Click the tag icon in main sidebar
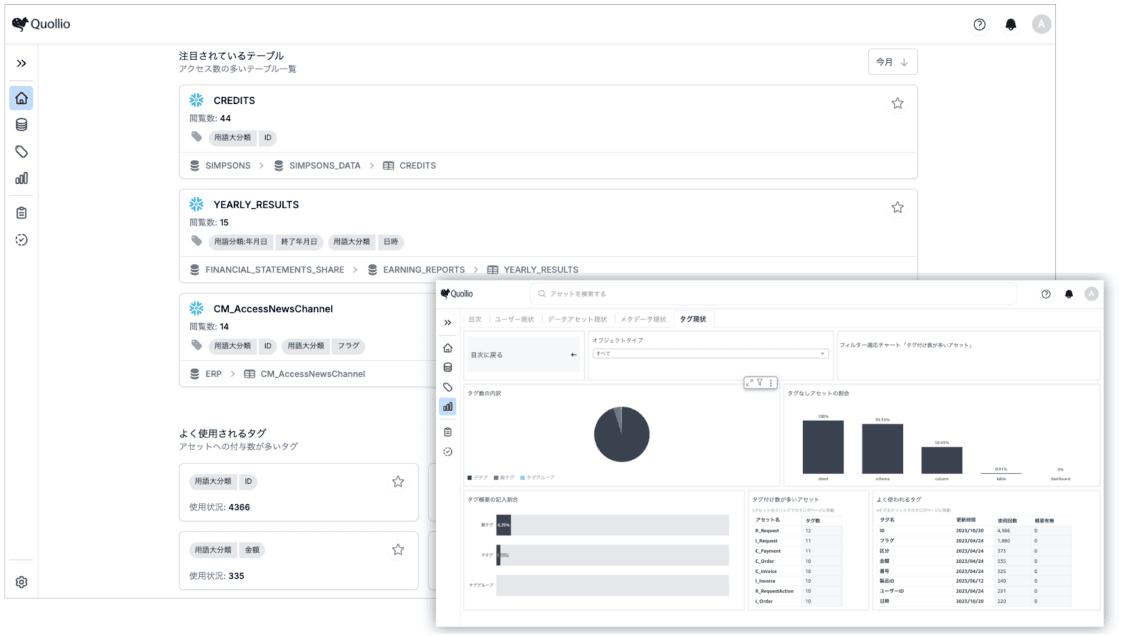The width and height of the screenshot is (1124, 636). [21, 152]
